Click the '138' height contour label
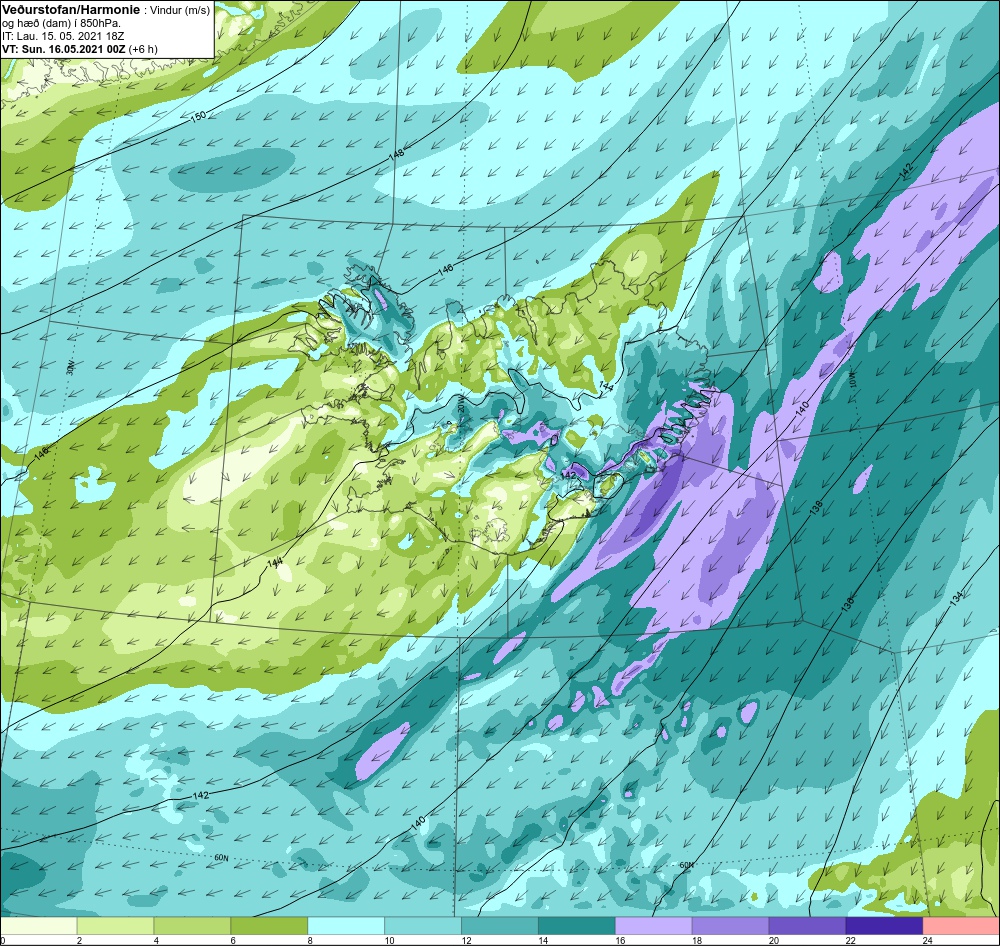The image size is (1000, 946). click(x=816, y=508)
